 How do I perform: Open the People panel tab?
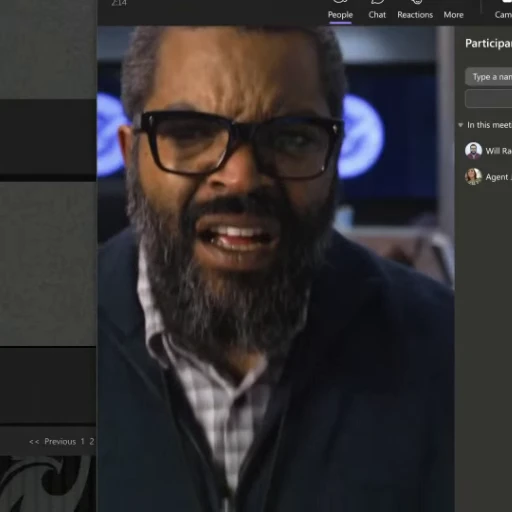point(340,10)
